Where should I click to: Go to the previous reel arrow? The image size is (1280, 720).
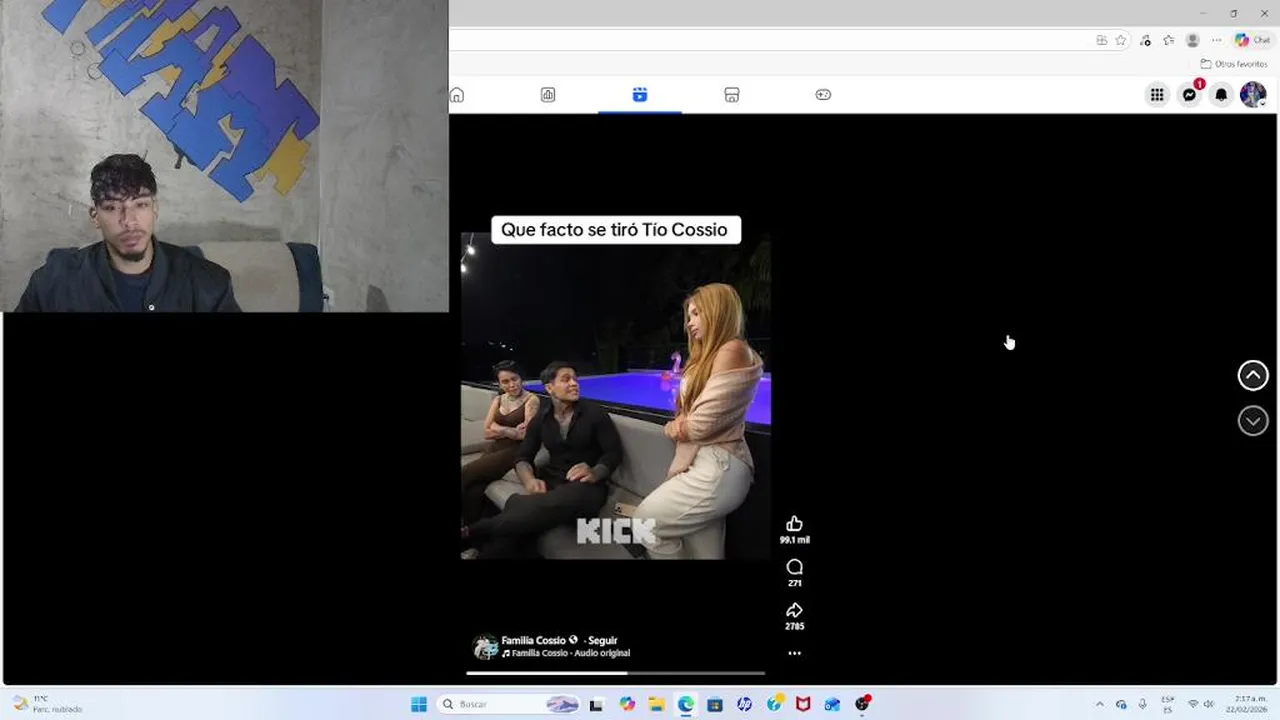pyautogui.click(x=1253, y=375)
